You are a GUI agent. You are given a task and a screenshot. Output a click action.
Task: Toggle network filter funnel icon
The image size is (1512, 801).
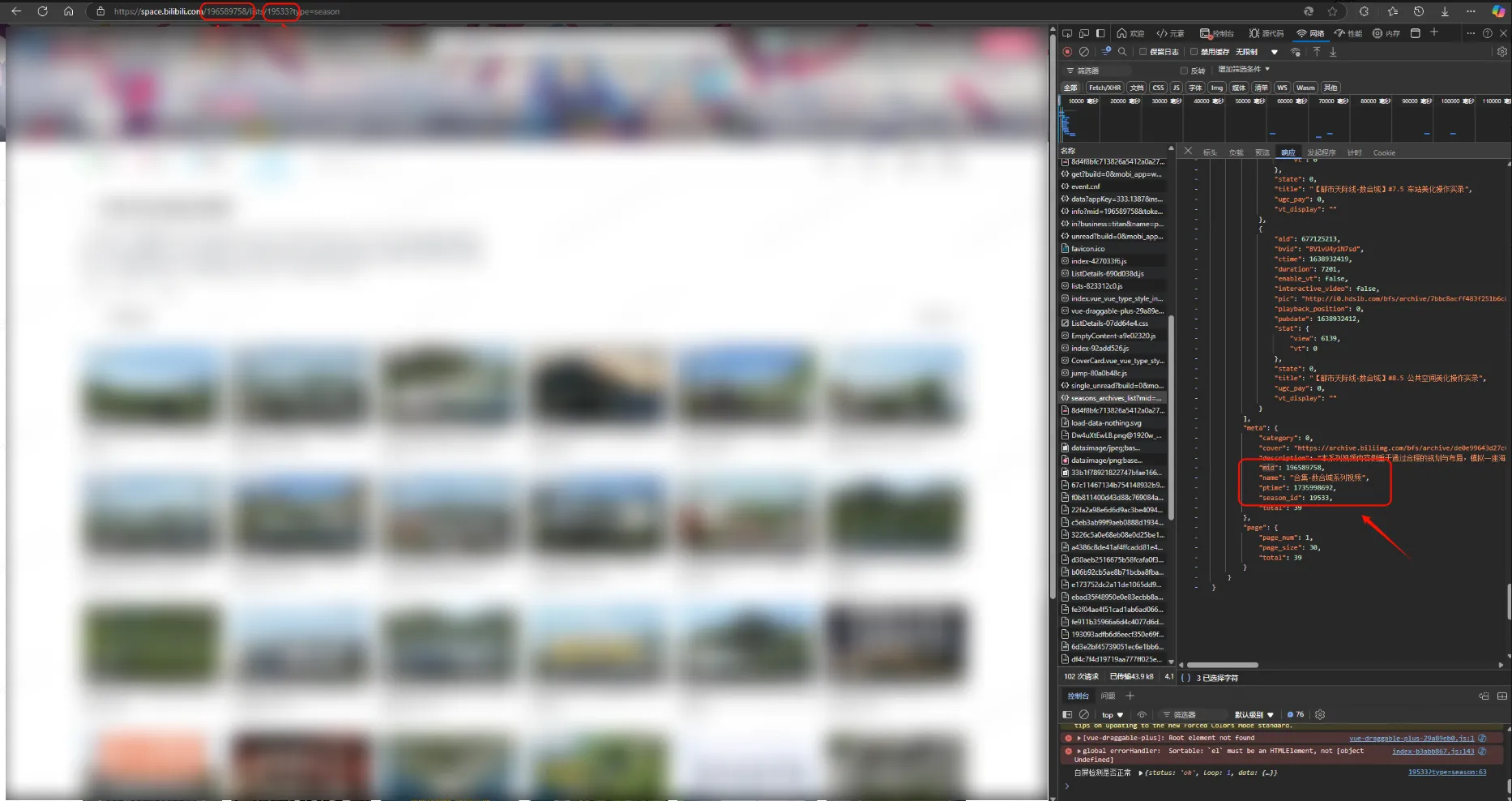click(1106, 51)
